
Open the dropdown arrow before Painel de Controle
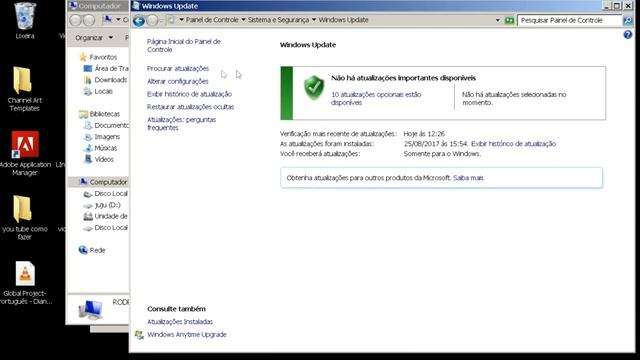point(181,20)
